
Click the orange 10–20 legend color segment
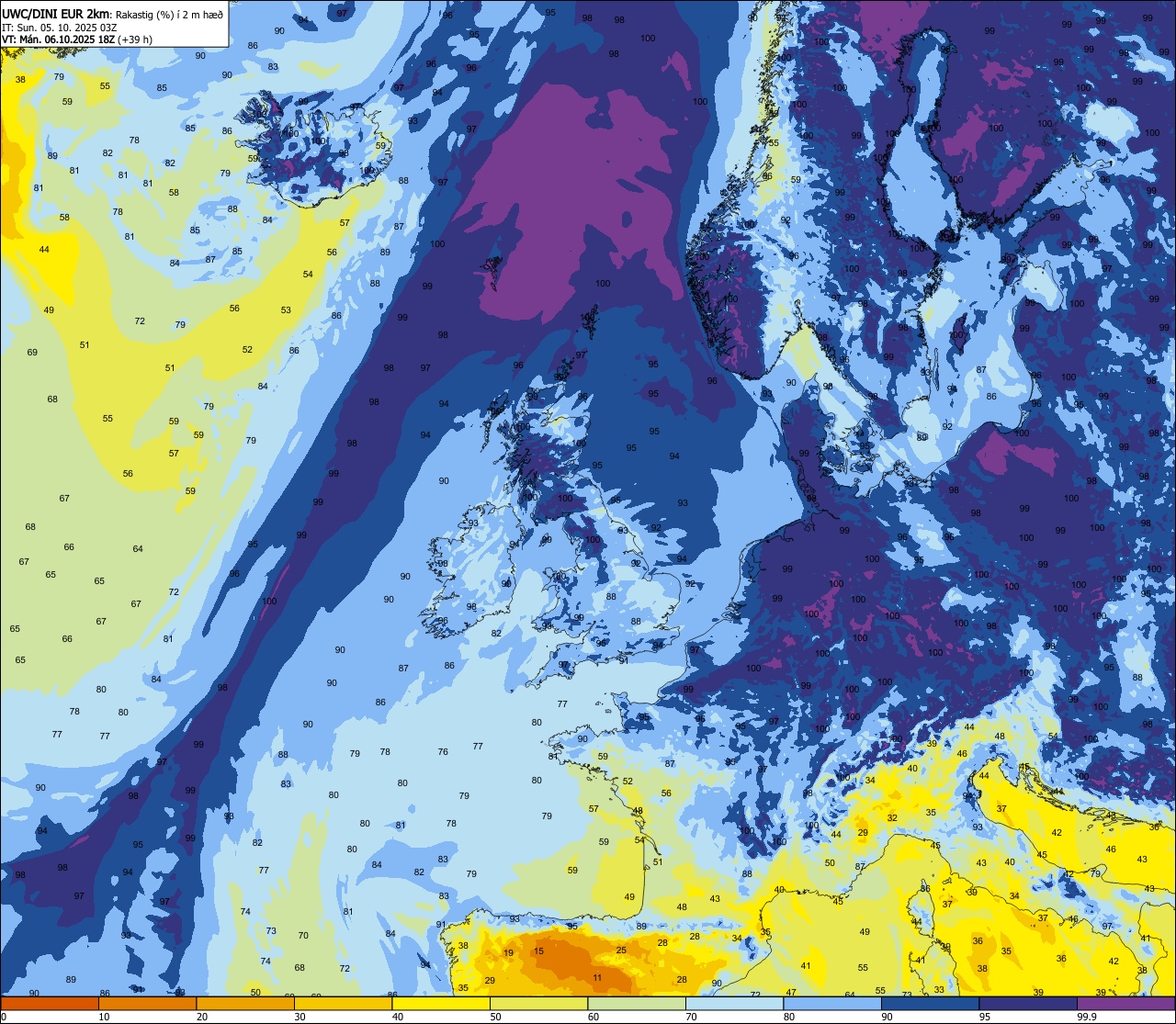pyautogui.click(x=147, y=1004)
